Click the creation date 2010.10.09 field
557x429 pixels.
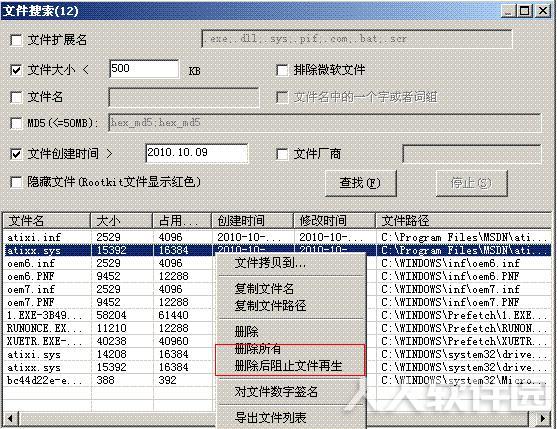pos(197,153)
